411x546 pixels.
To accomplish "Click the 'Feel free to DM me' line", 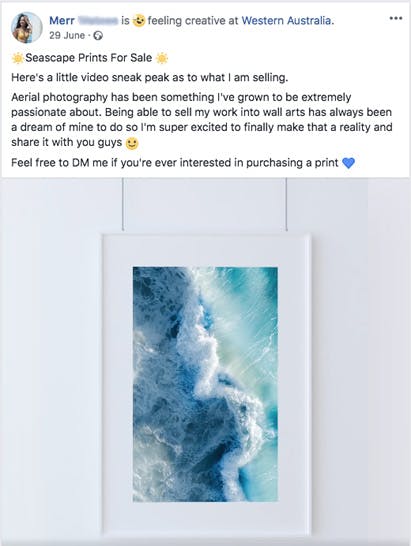I will coord(175,163).
